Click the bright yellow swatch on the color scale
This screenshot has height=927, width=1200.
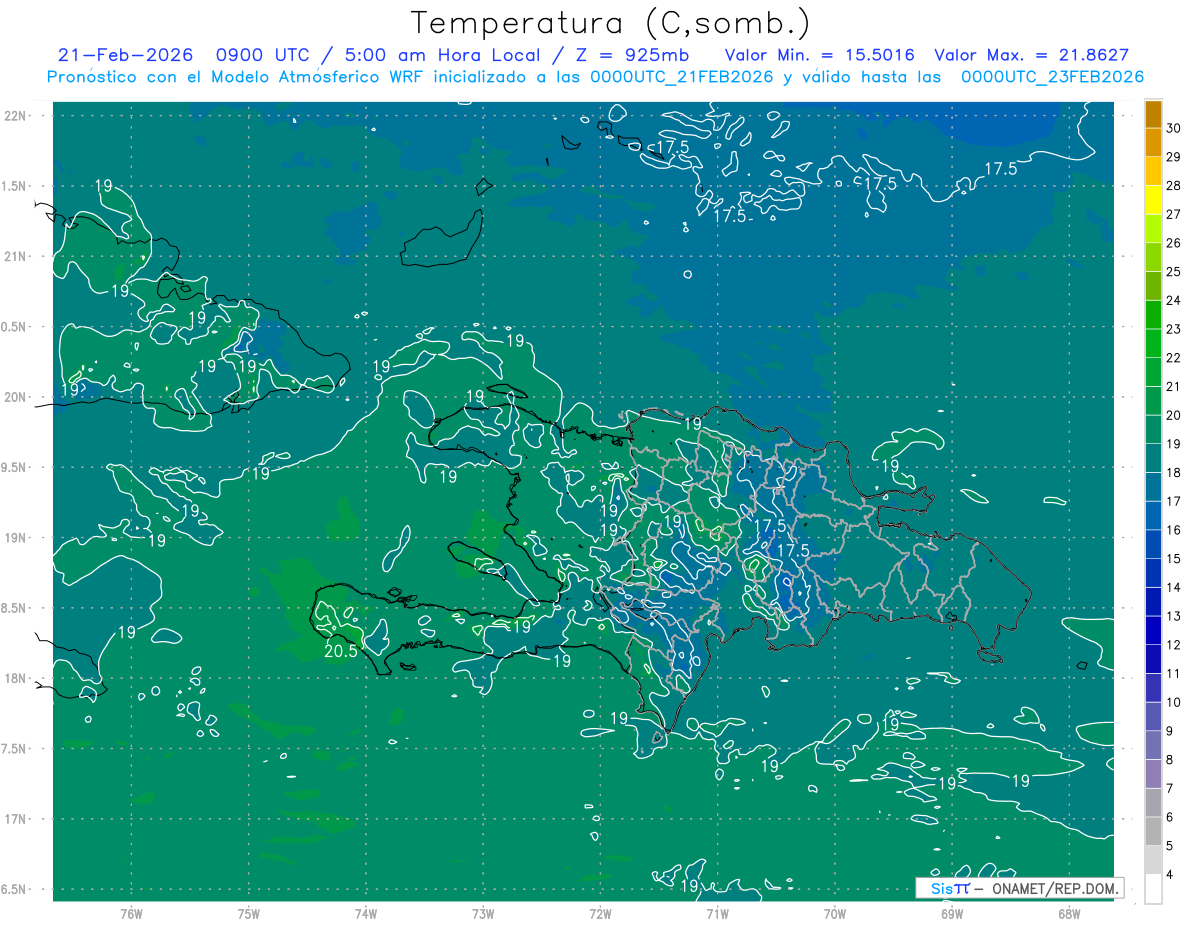point(1153,200)
